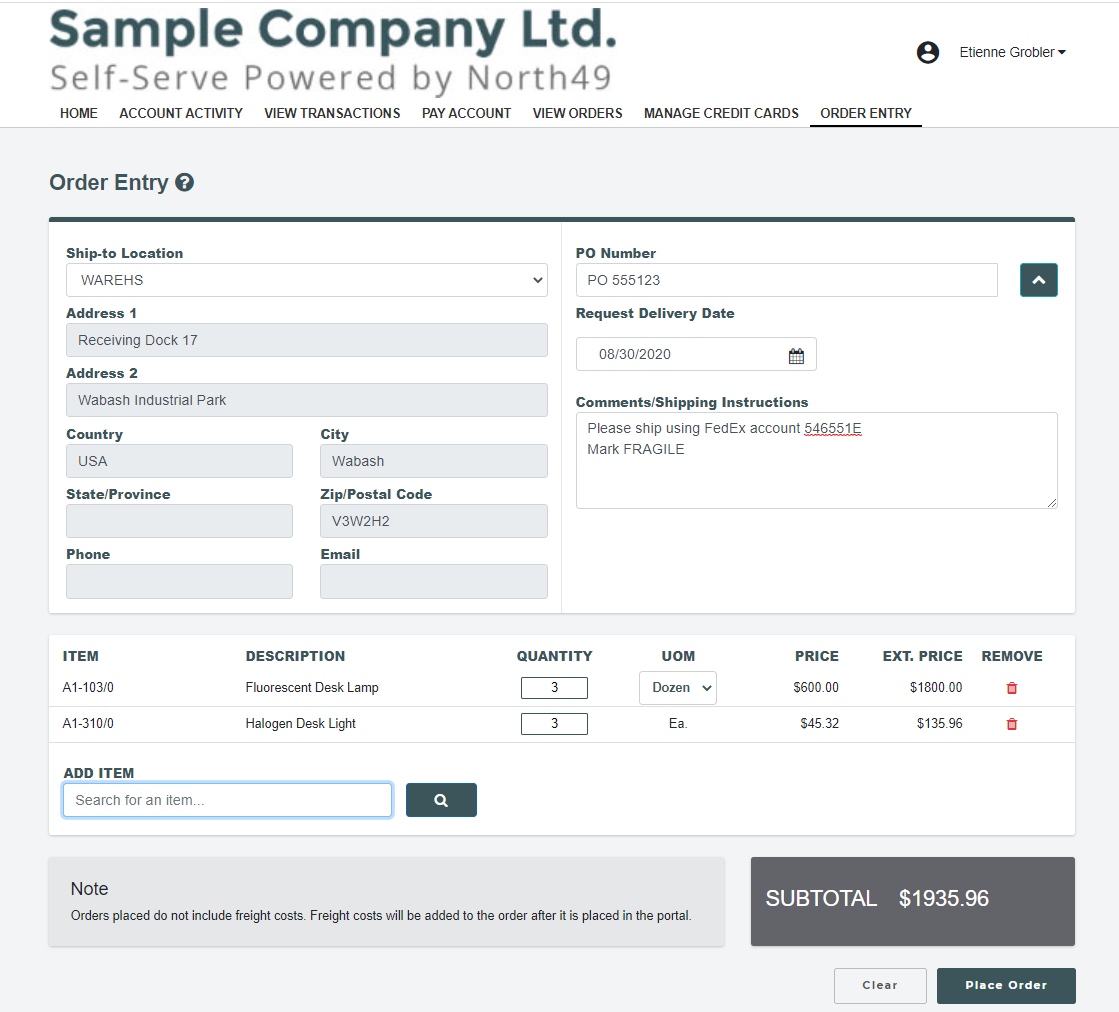
Task: Open the View Transactions tab
Action: pos(332,113)
